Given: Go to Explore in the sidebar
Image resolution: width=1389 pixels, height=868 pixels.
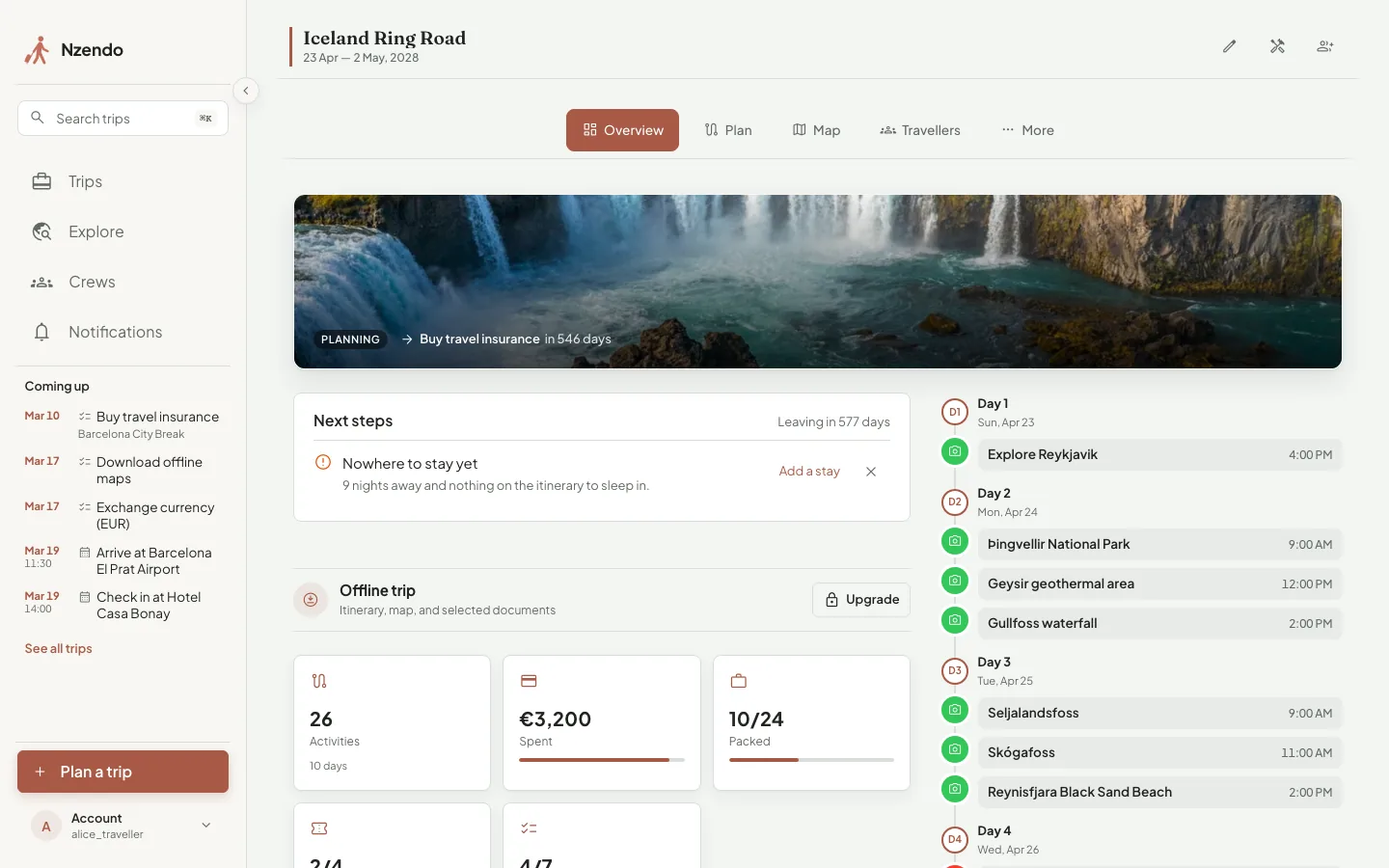Looking at the screenshot, I should pyautogui.click(x=123, y=231).
